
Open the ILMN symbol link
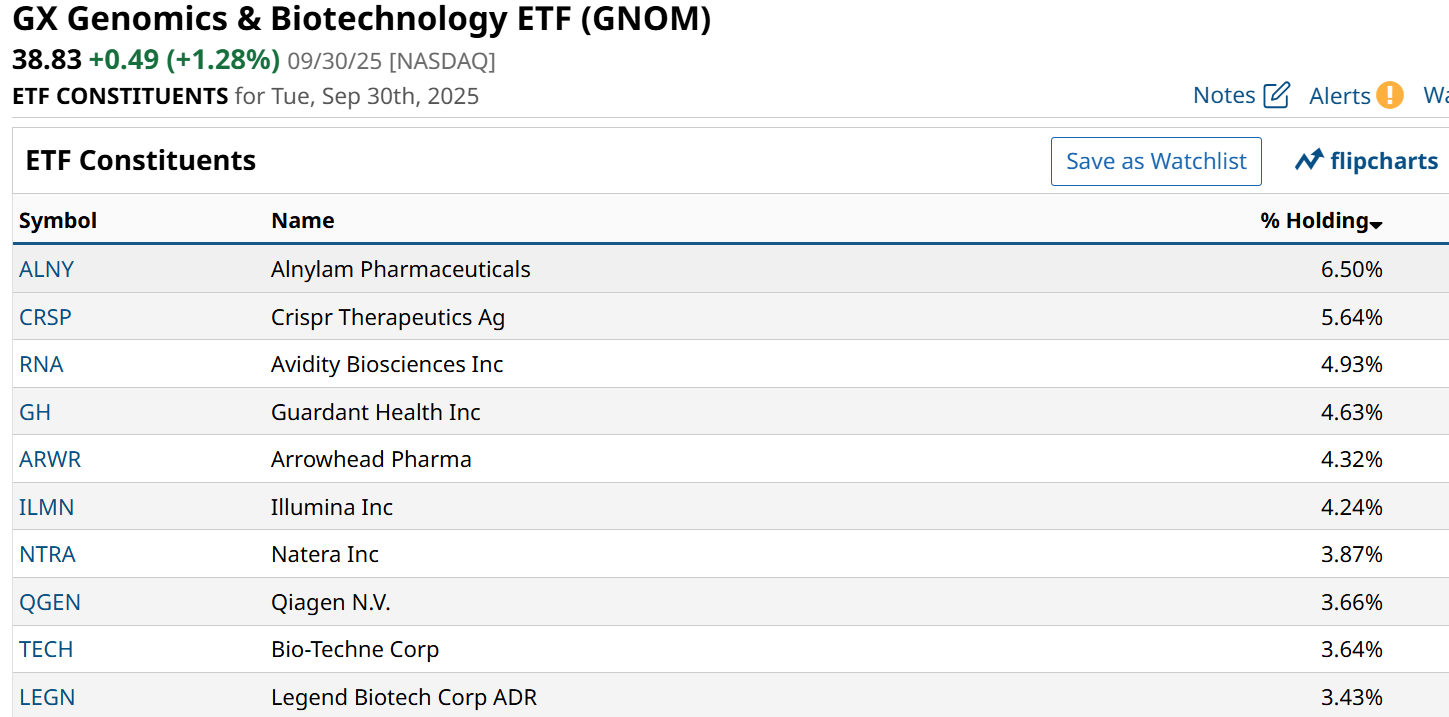46,507
